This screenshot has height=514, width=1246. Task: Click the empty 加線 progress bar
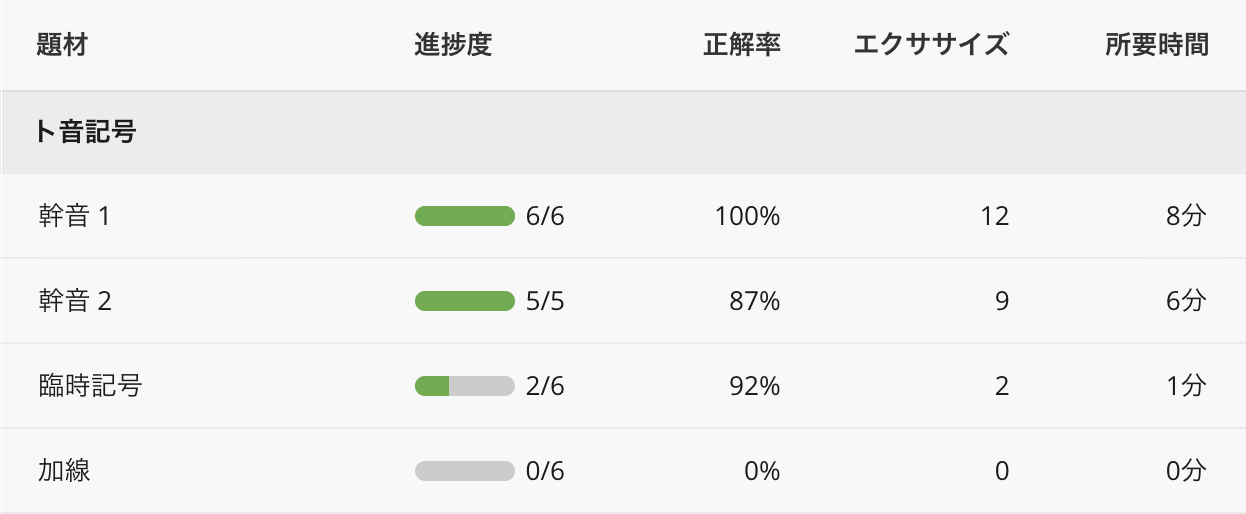tap(464, 471)
